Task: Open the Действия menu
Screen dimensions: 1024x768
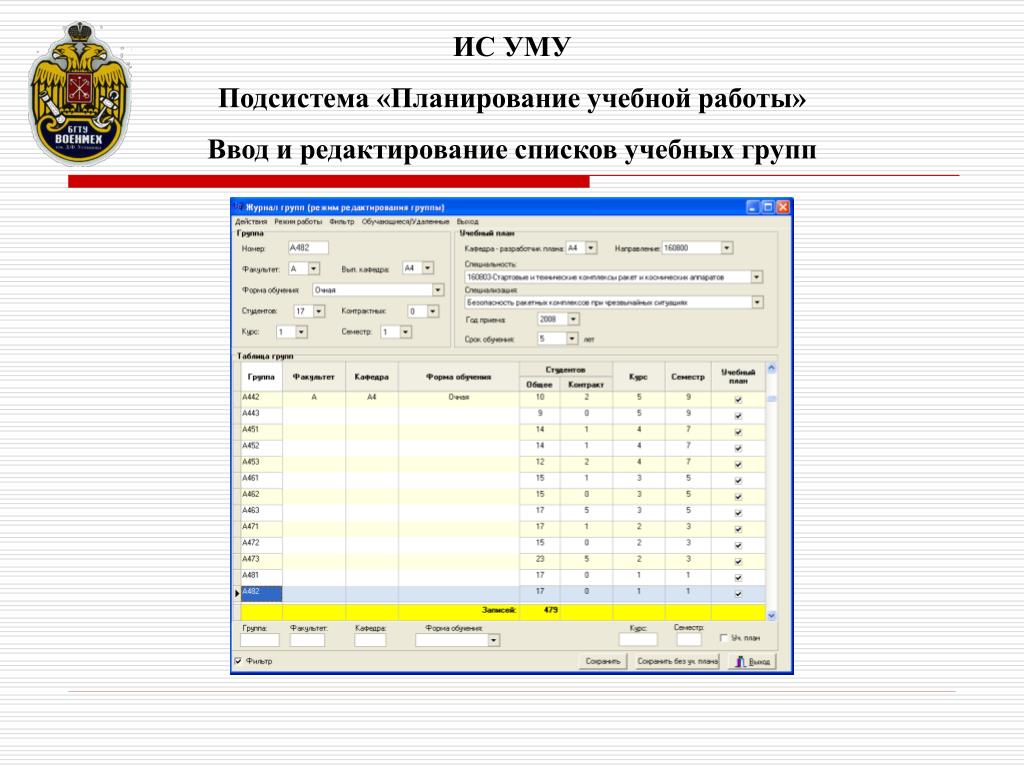Action: (251, 222)
